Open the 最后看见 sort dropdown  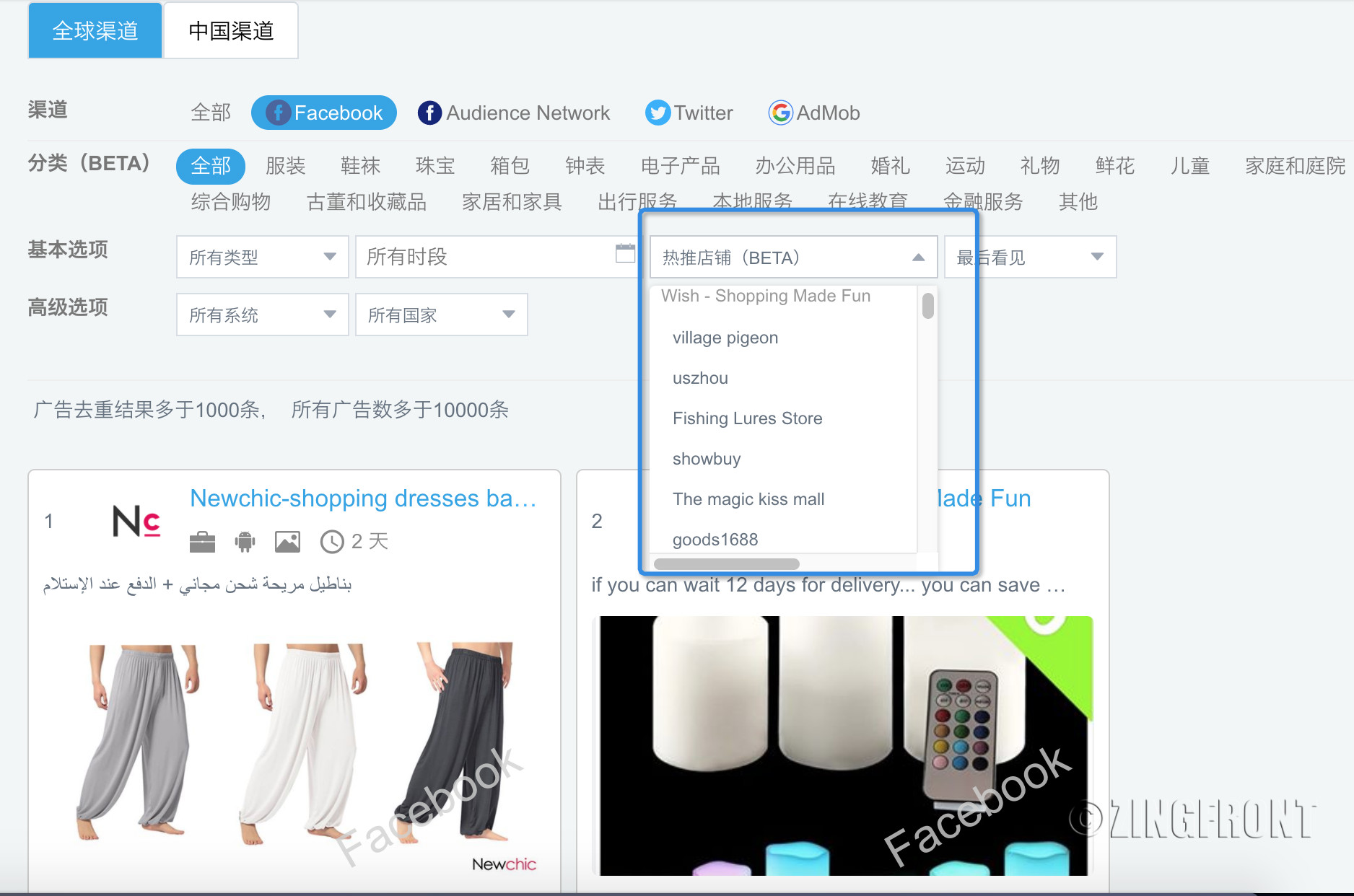(x=1030, y=257)
